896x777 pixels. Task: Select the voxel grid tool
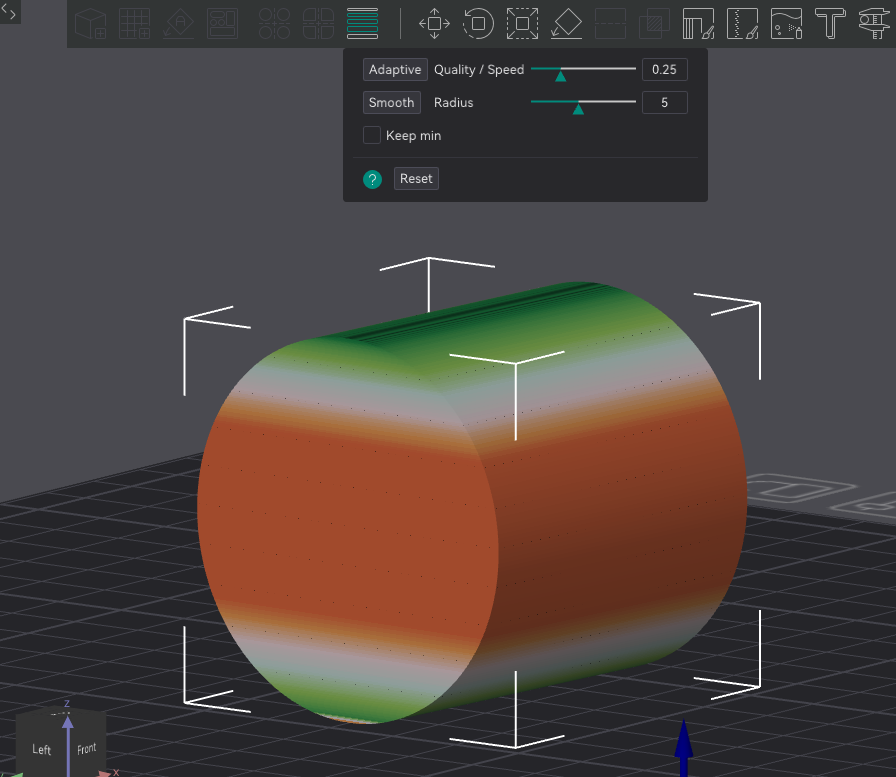(x=135, y=23)
